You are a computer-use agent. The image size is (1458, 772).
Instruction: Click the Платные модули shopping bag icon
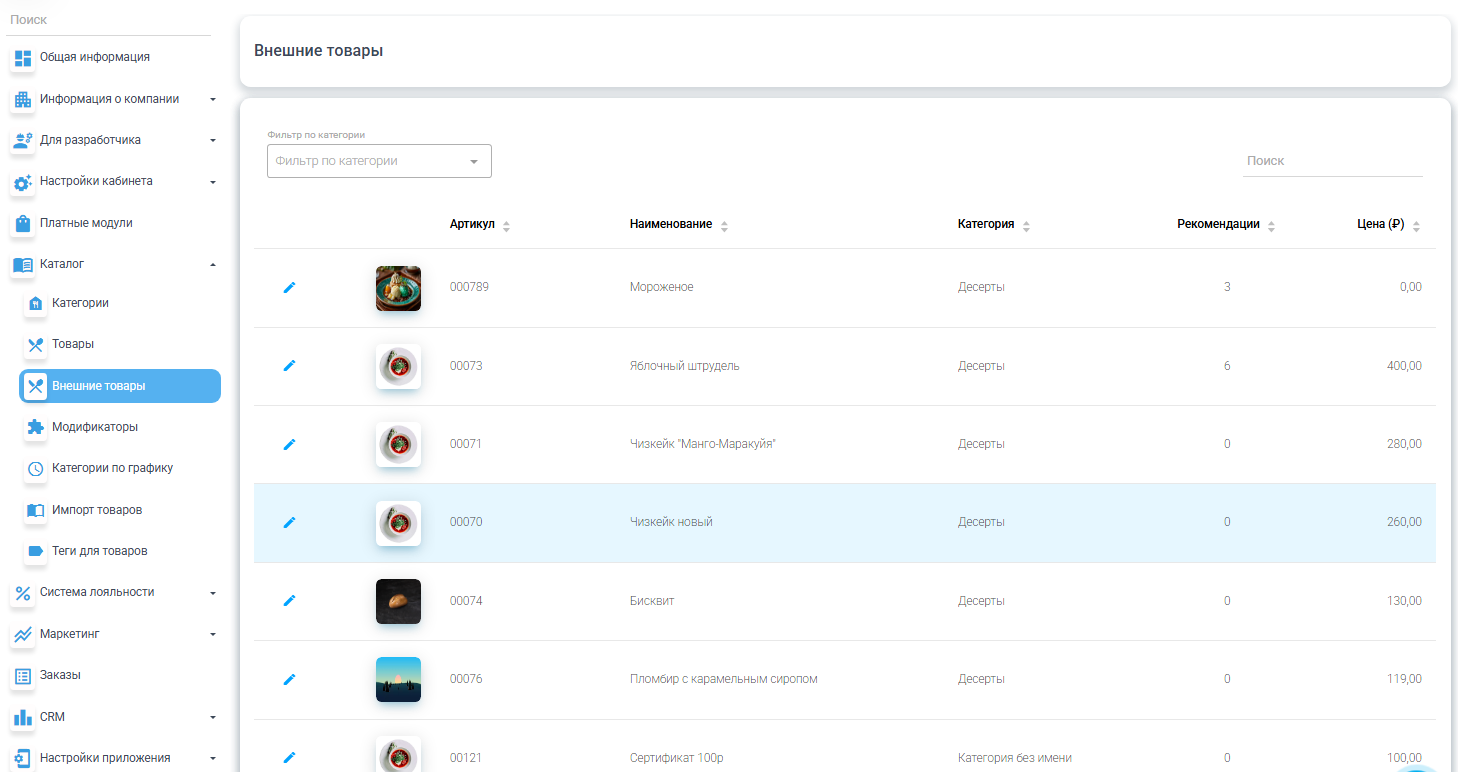[x=22, y=223]
